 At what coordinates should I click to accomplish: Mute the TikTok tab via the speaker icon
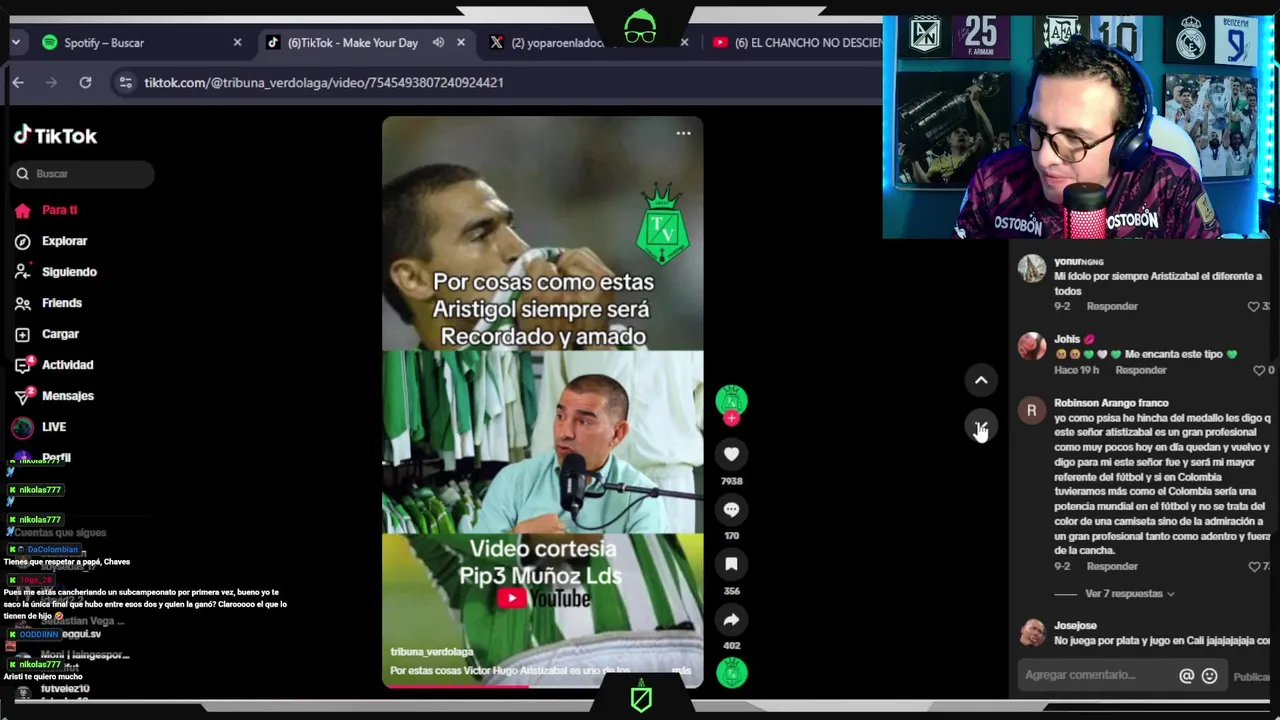438,43
